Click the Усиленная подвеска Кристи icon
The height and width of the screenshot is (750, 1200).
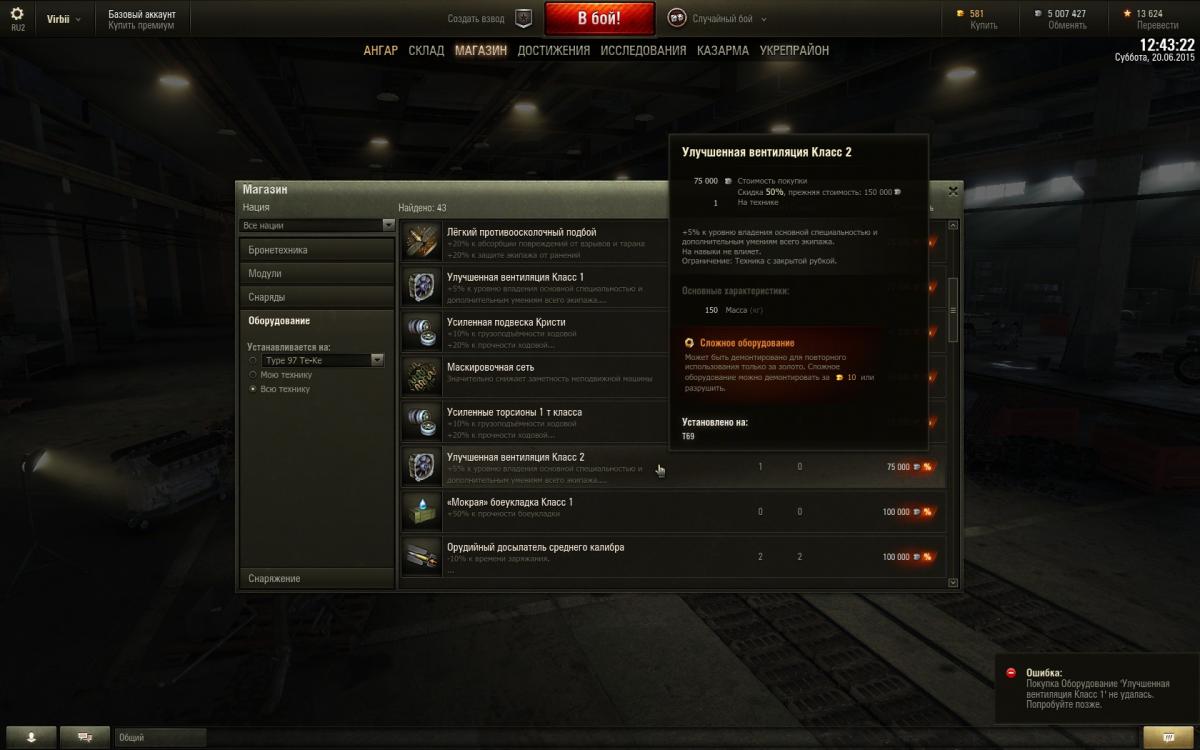[x=420, y=331]
